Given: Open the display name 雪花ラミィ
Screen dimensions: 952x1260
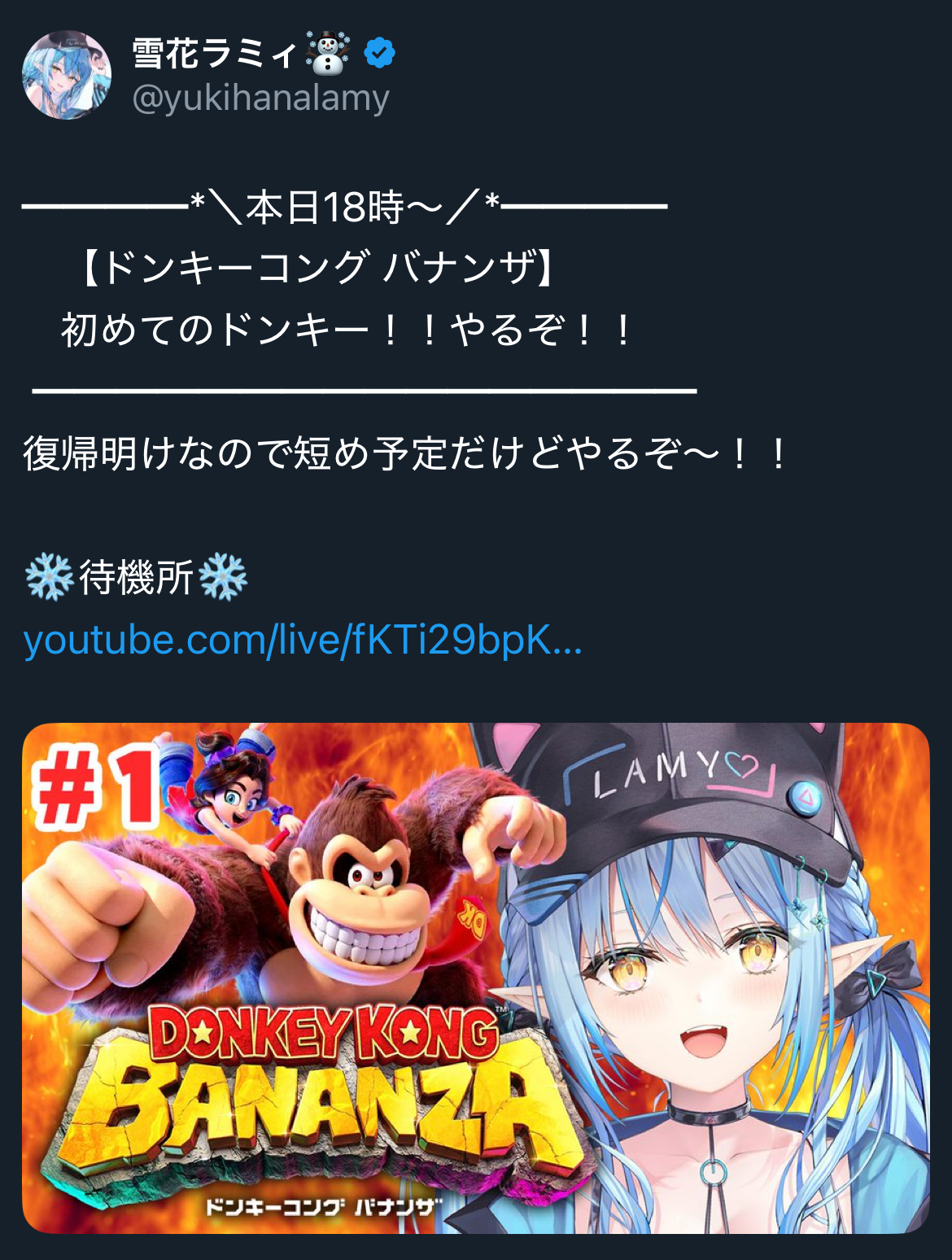Looking at the screenshot, I should [x=214, y=54].
